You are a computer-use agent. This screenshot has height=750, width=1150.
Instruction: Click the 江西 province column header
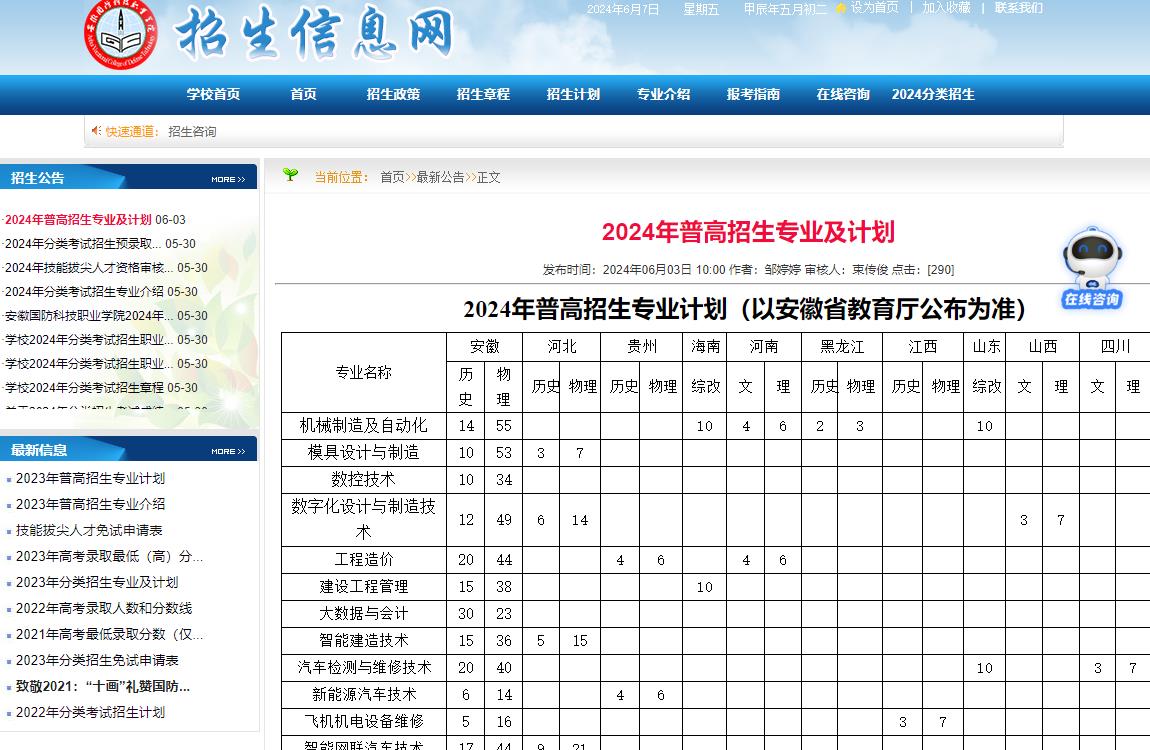[x=923, y=346]
